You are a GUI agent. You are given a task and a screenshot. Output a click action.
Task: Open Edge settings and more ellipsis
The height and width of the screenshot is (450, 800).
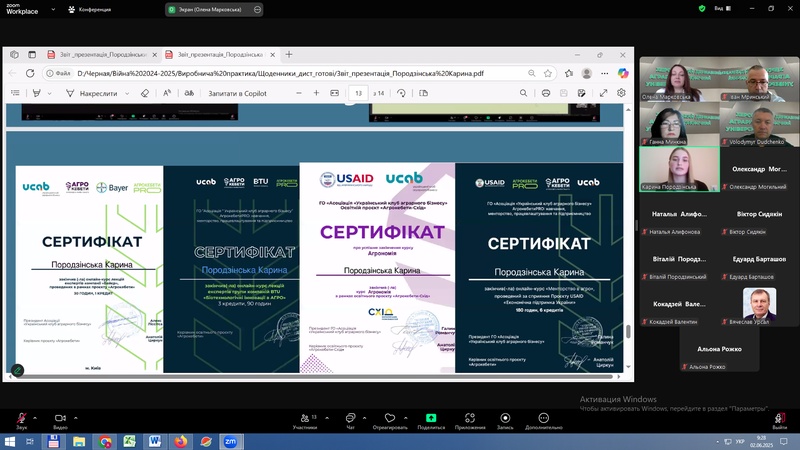[x=605, y=73]
